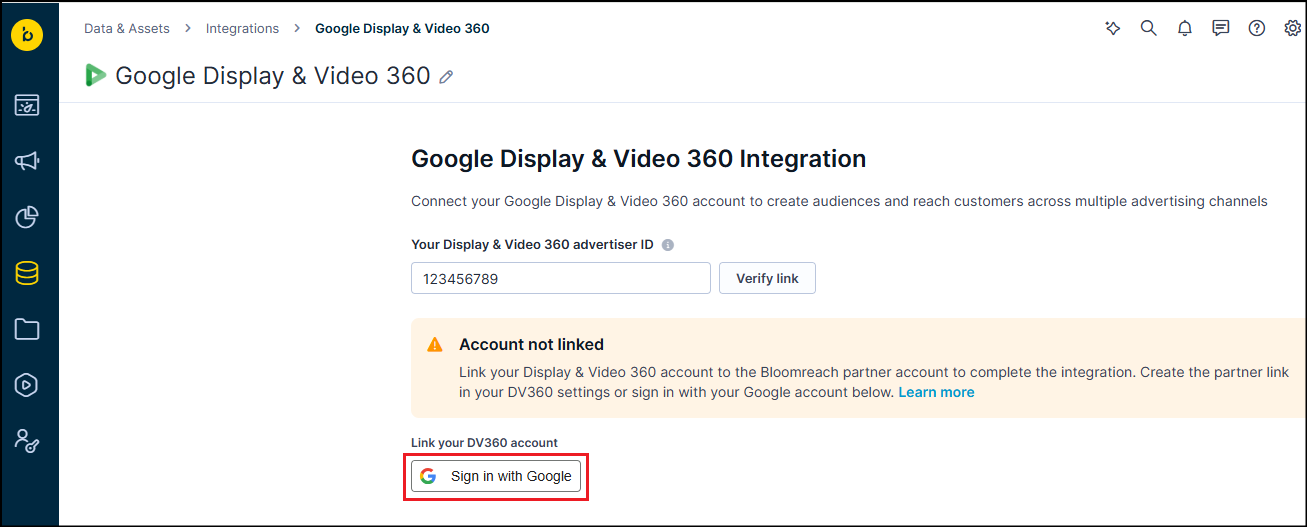Open the Bloomreach home logo
Viewport: 1307px width, 527px height.
tap(27, 35)
